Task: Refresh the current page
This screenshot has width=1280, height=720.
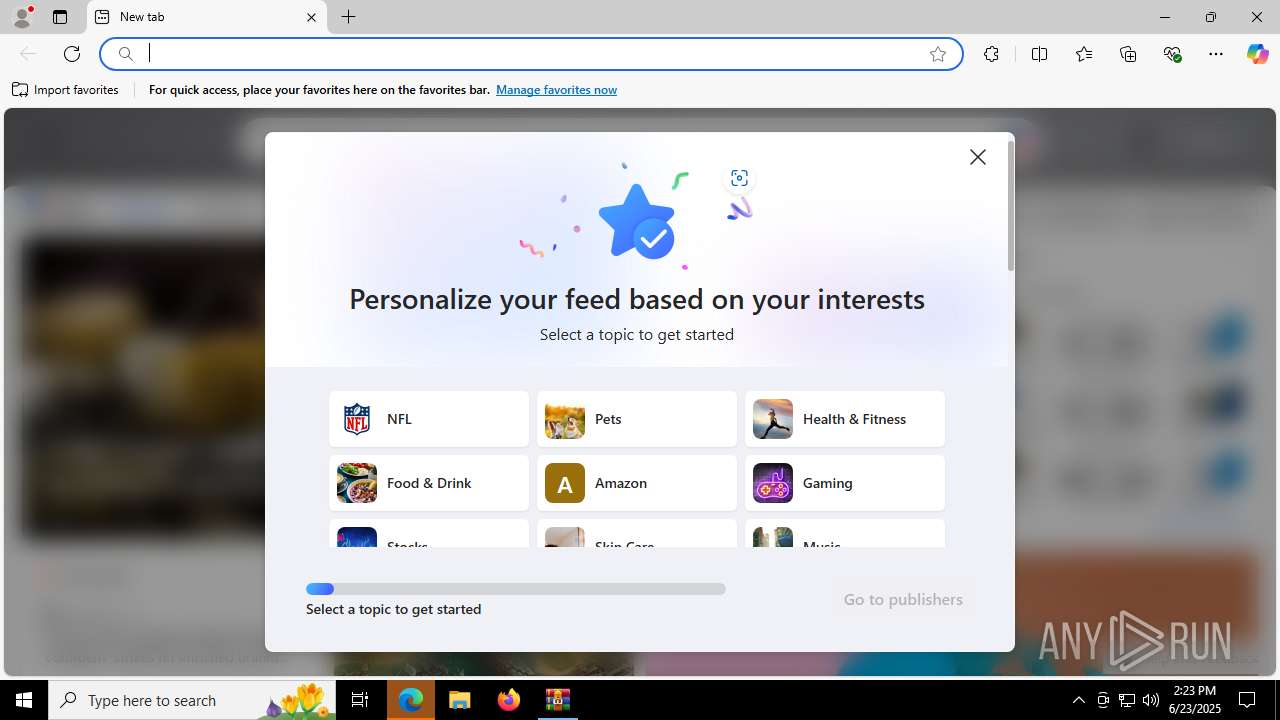Action: click(72, 54)
